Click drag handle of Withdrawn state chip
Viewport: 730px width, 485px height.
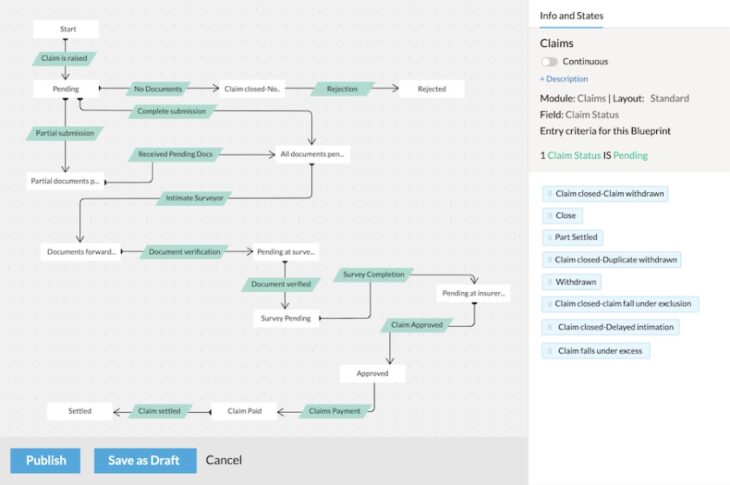click(550, 282)
